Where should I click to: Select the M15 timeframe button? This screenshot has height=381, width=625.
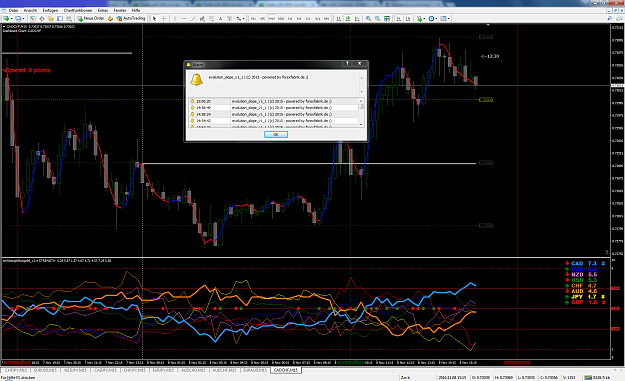(x=272, y=18)
